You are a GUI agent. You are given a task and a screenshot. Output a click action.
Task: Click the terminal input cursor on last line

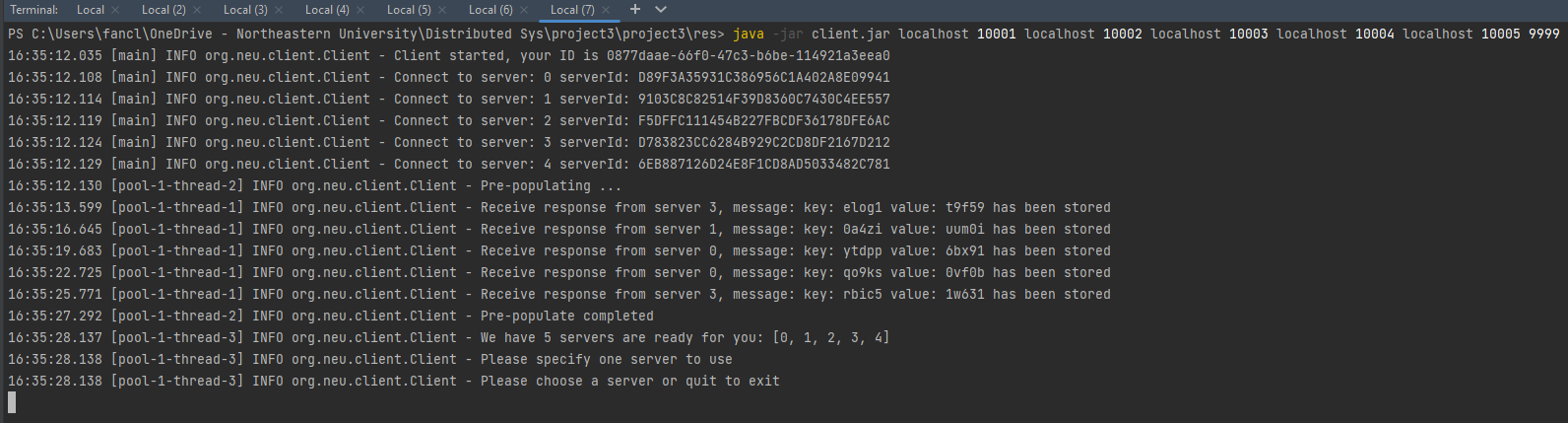coord(12,401)
